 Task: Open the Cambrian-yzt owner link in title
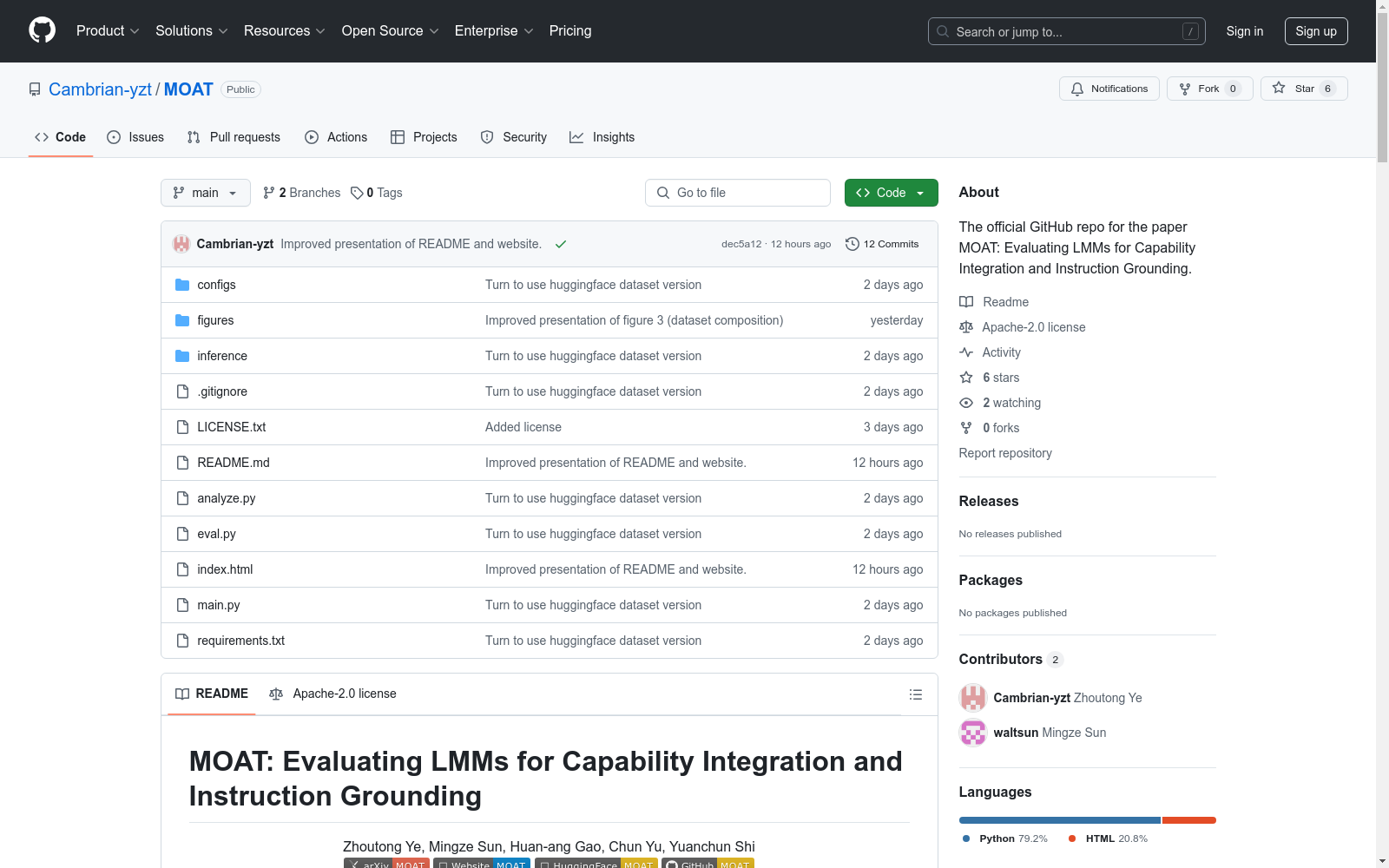(x=100, y=89)
